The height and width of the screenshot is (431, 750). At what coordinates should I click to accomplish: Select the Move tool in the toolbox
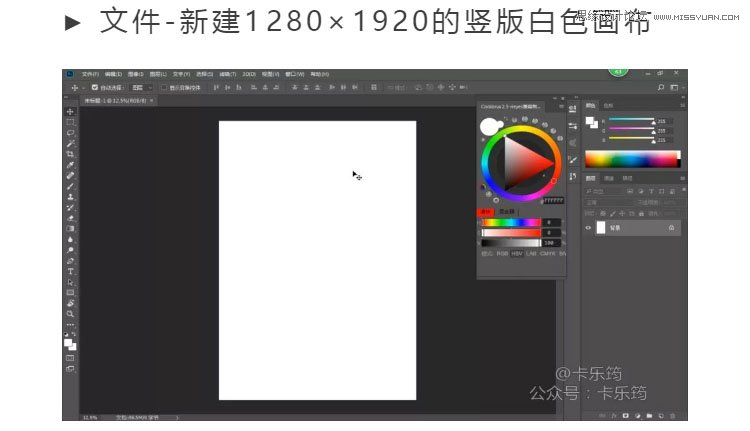pos(70,111)
